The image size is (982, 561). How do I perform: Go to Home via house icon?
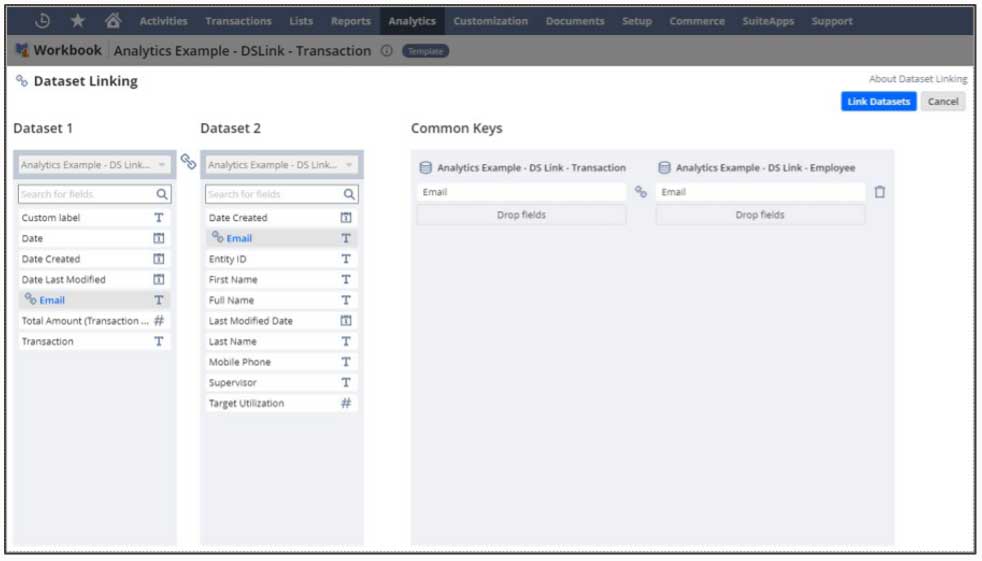coord(113,20)
